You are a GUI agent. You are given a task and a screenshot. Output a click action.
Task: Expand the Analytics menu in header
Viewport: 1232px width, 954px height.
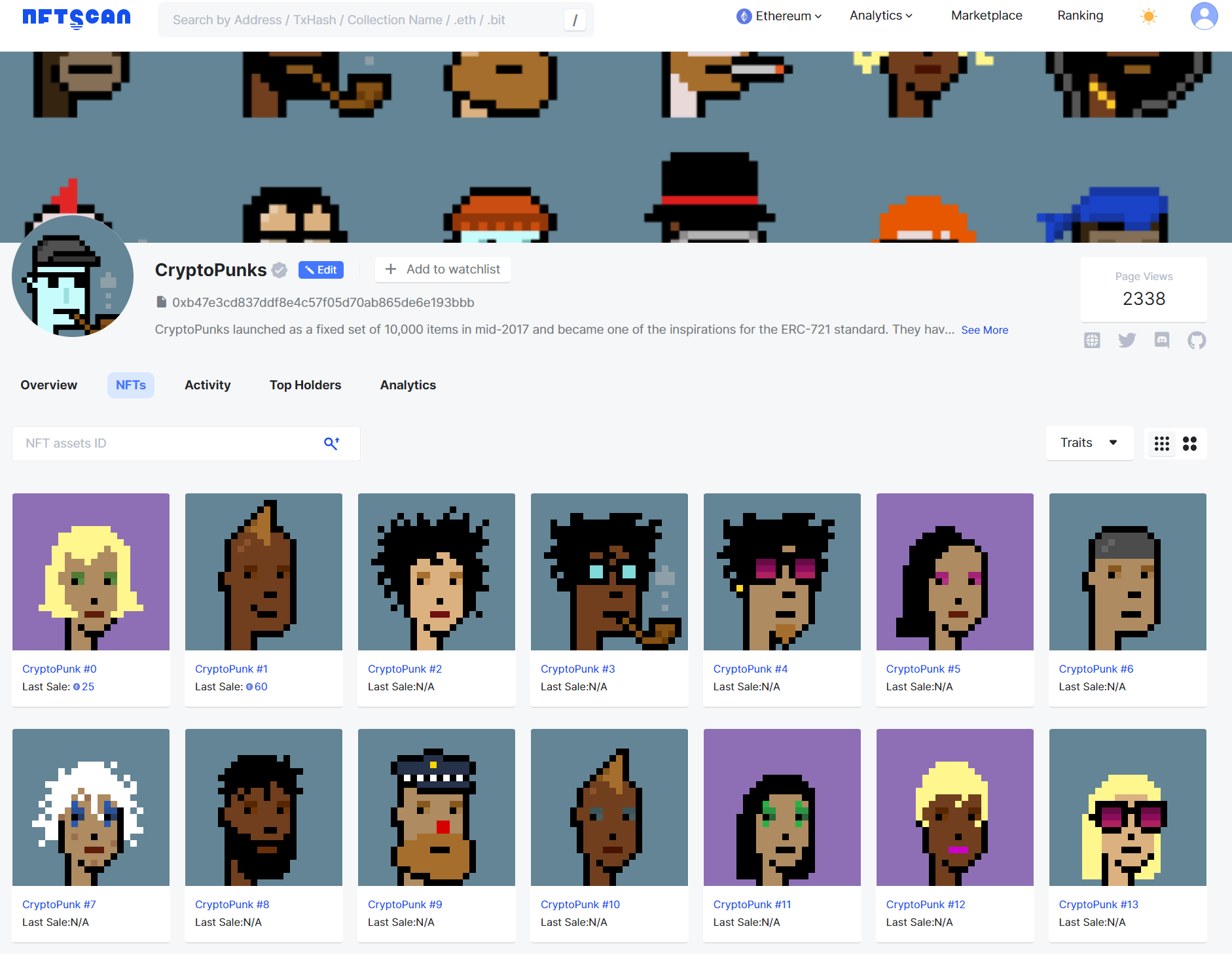[x=880, y=16]
